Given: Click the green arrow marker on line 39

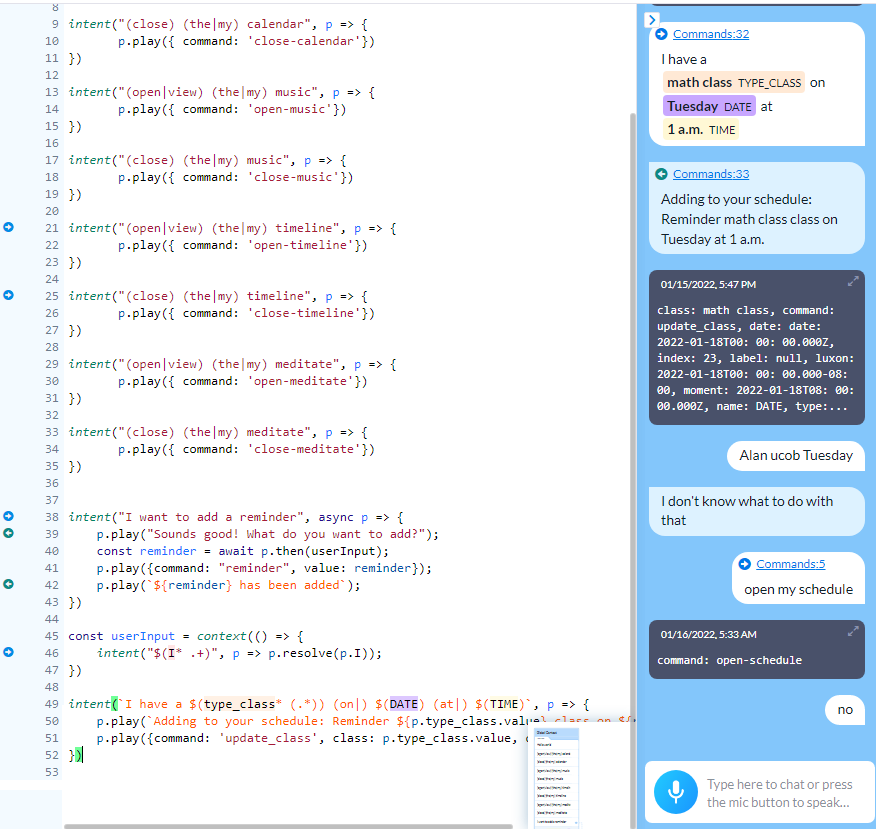Looking at the screenshot, I should pyautogui.click(x=8, y=533).
